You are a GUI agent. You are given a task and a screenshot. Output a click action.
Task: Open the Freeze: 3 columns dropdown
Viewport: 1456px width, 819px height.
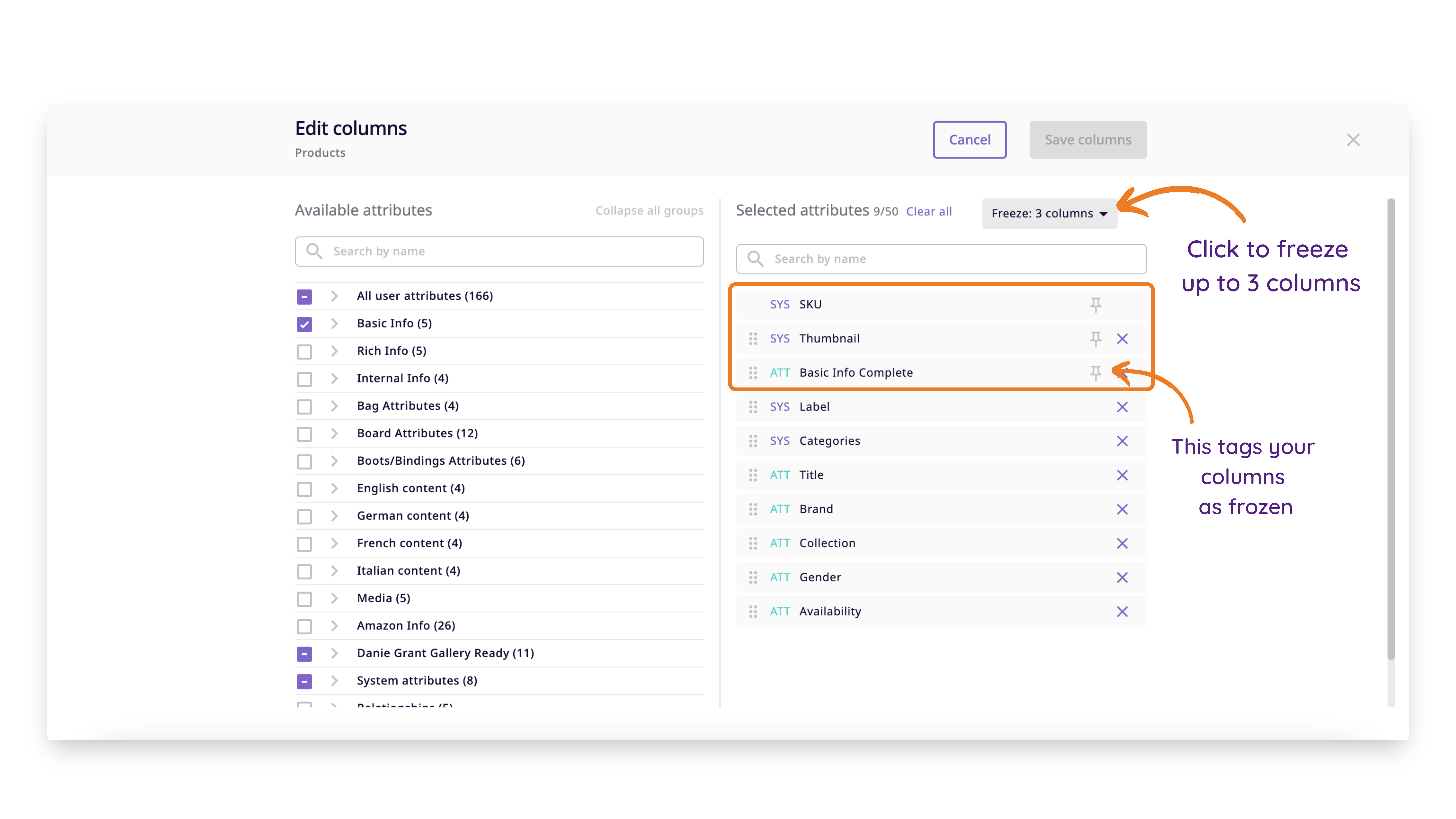[1049, 214]
